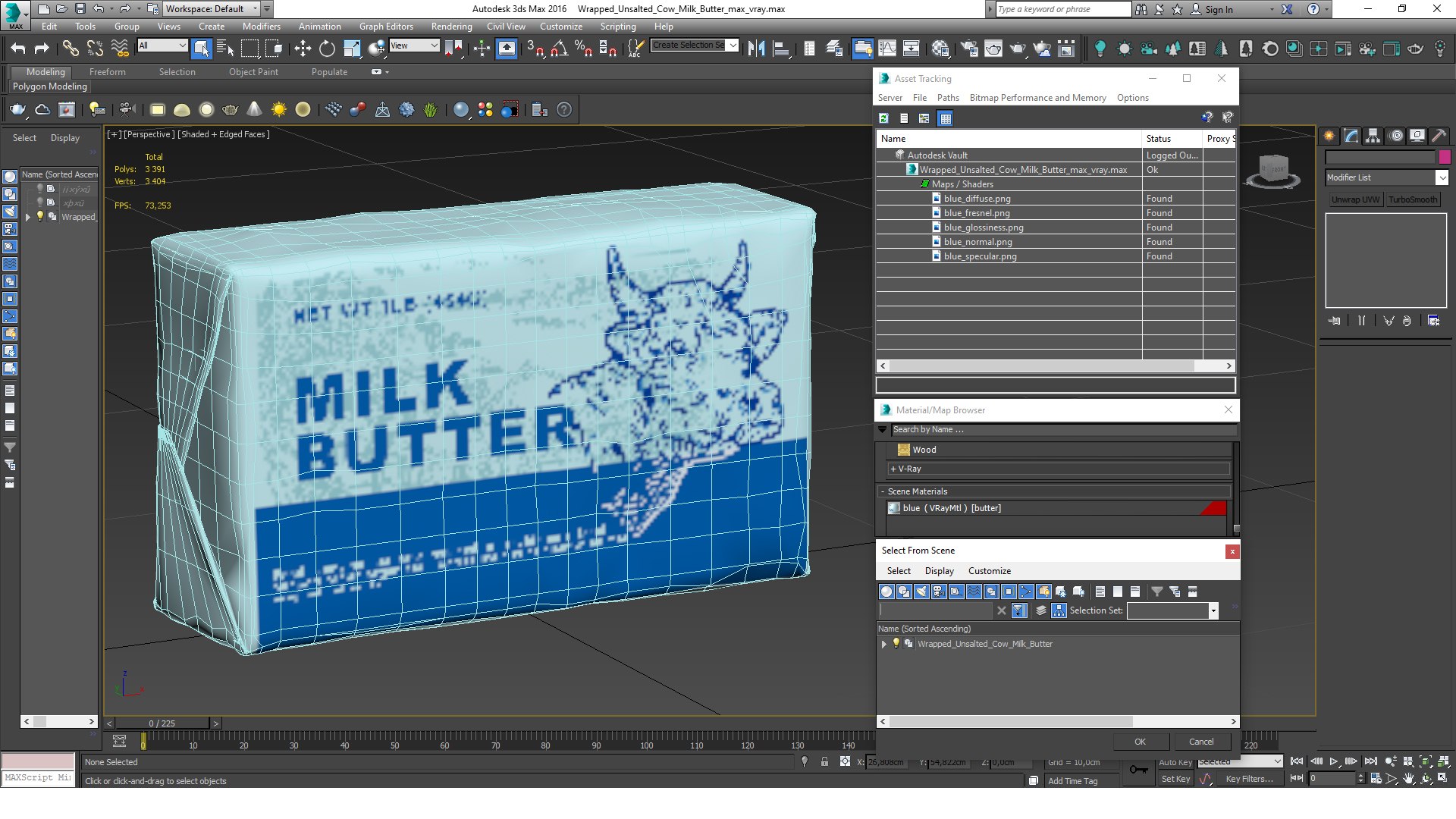Open the Modifier List dropdown
The width and height of the screenshot is (1456, 819).
pyautogui.click(x=1386, y=177)
